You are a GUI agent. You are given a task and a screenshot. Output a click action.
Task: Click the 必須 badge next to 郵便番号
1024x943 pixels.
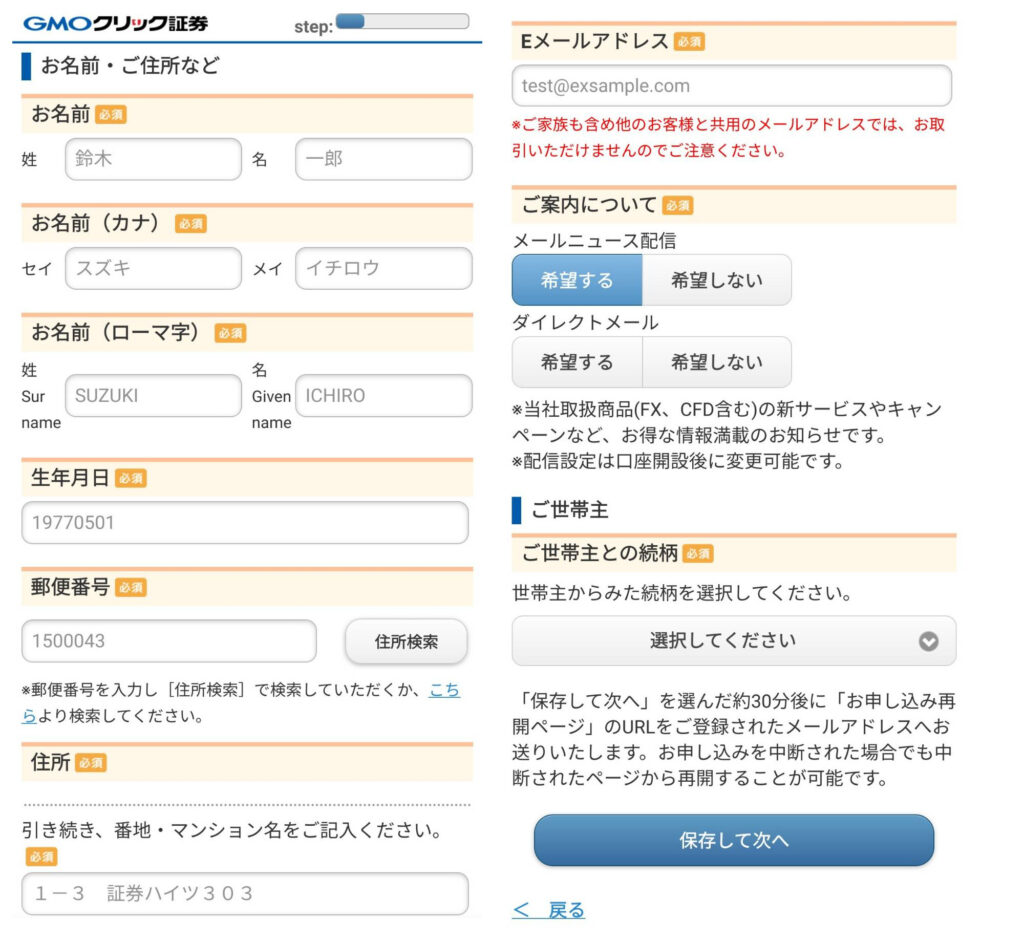(131, 588)
